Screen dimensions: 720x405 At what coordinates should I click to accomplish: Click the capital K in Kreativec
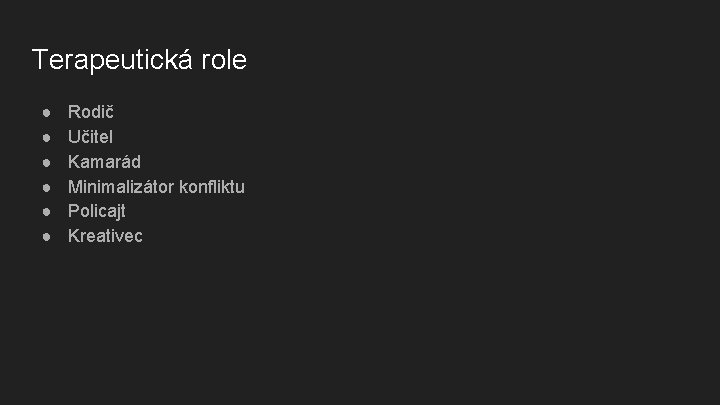click(x=73, y=237)
